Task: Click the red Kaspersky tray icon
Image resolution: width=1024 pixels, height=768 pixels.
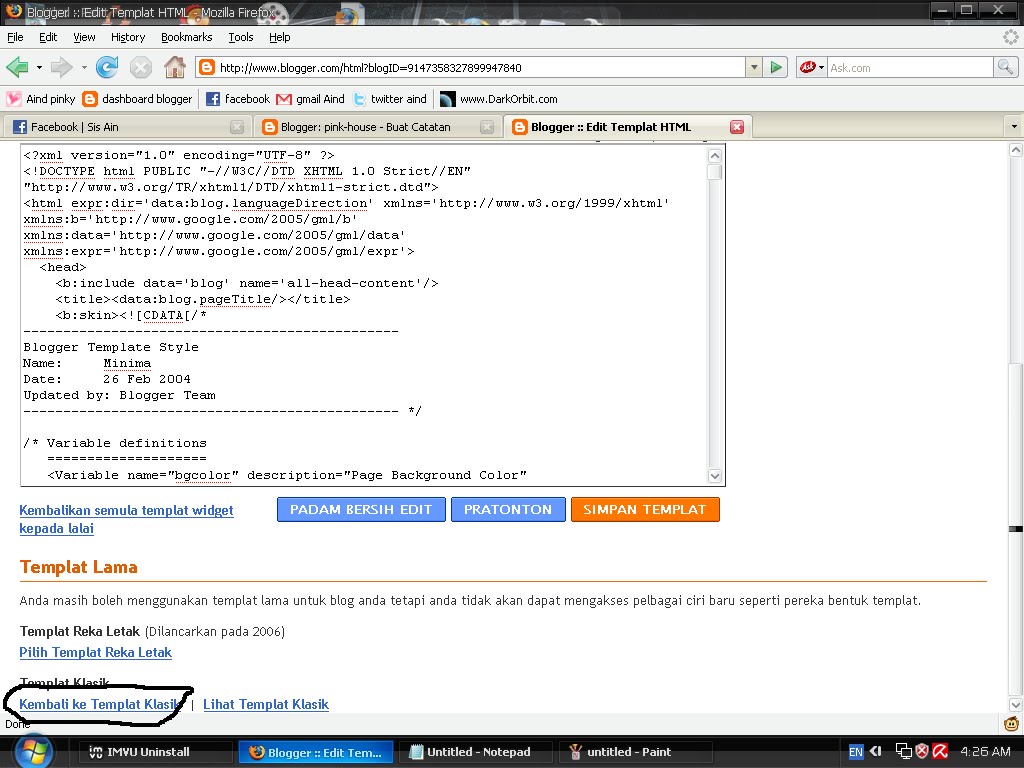Action: (x=940, y=751)
